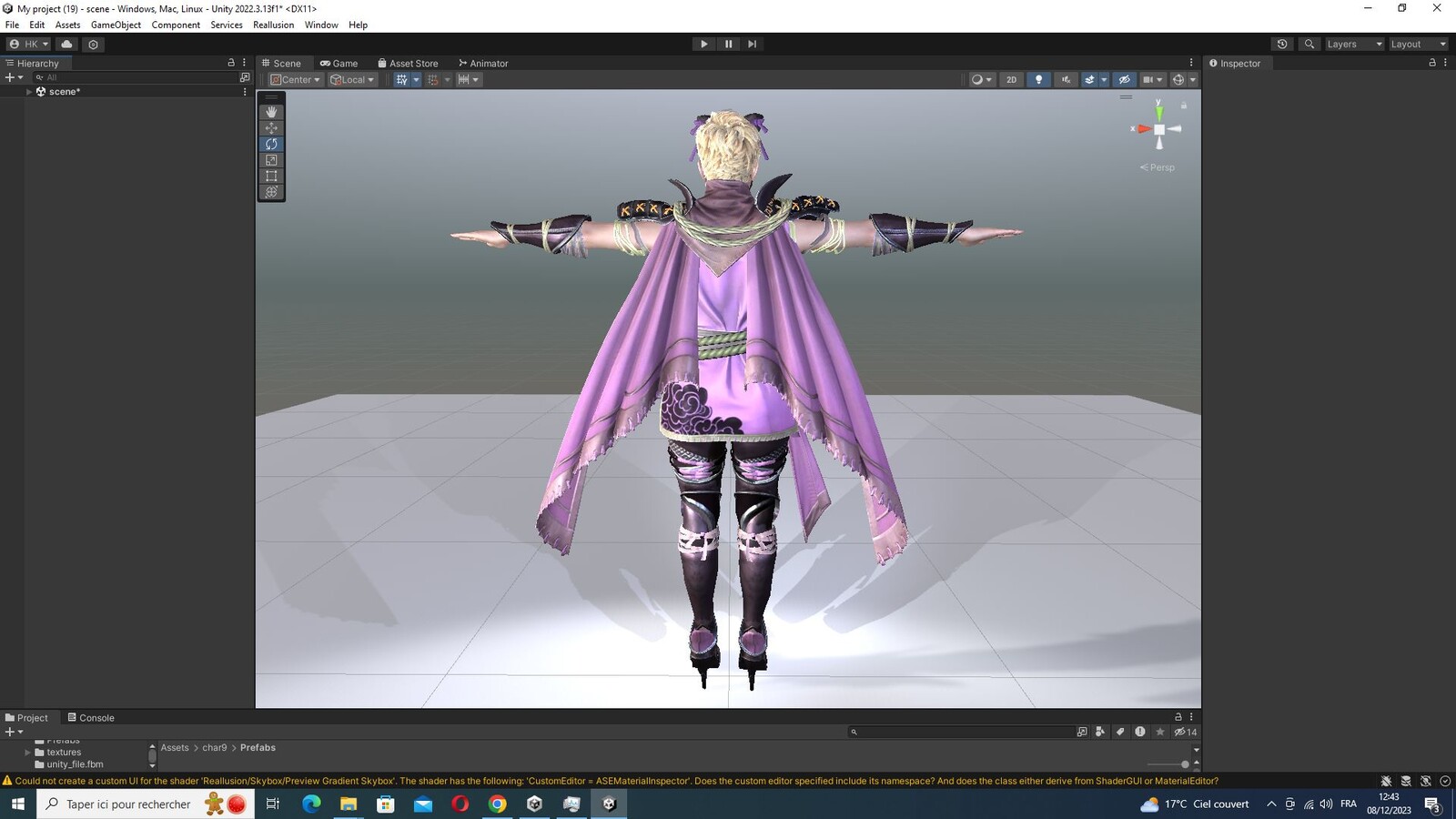The height and width of the screenshot is (819, 1456).
Task: Click the shader warning message in status bar
Action: 617,781
